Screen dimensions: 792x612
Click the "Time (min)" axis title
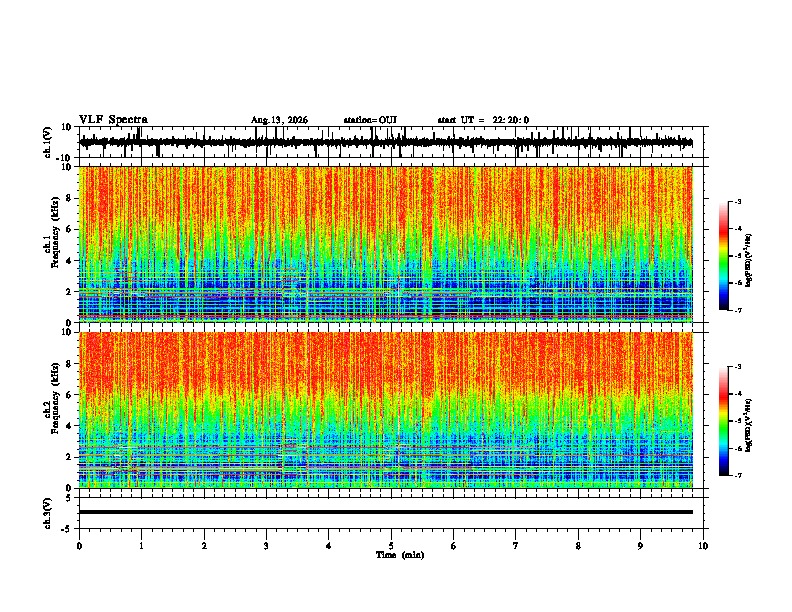click(400, 555)
